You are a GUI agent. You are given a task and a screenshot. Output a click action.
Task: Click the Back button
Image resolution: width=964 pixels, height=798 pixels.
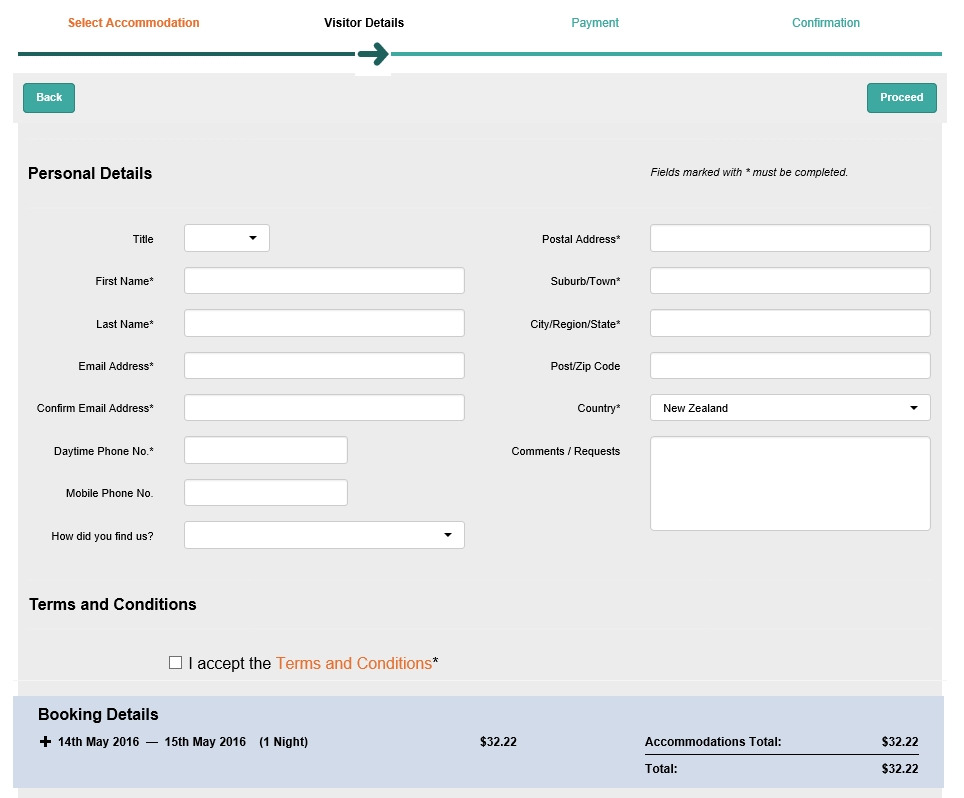49,98
